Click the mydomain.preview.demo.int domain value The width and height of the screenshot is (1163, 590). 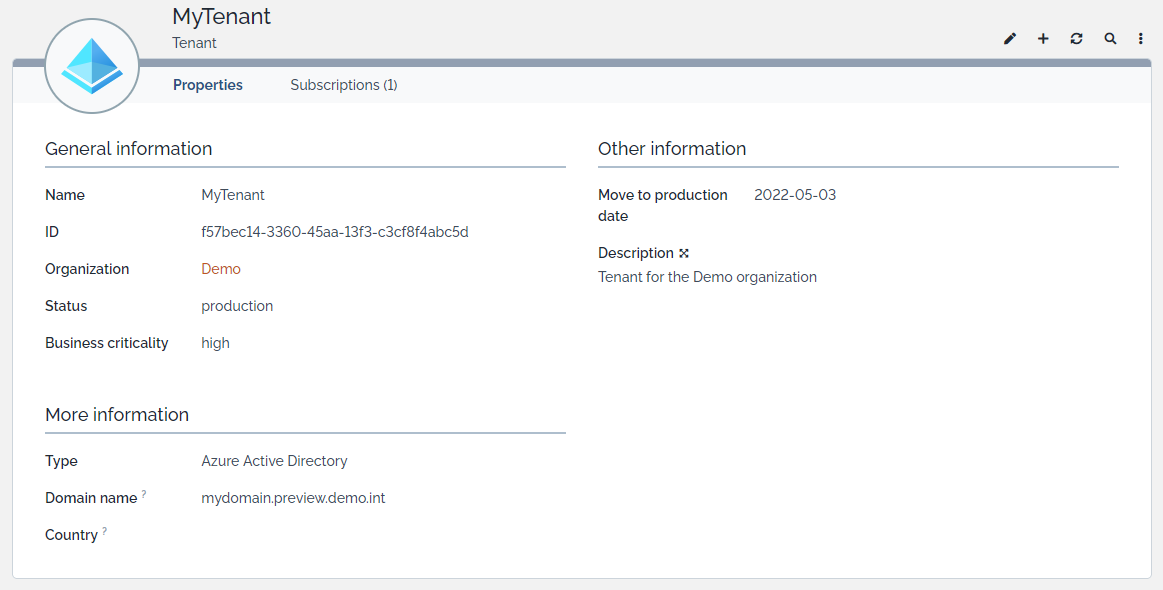(293, 498)
